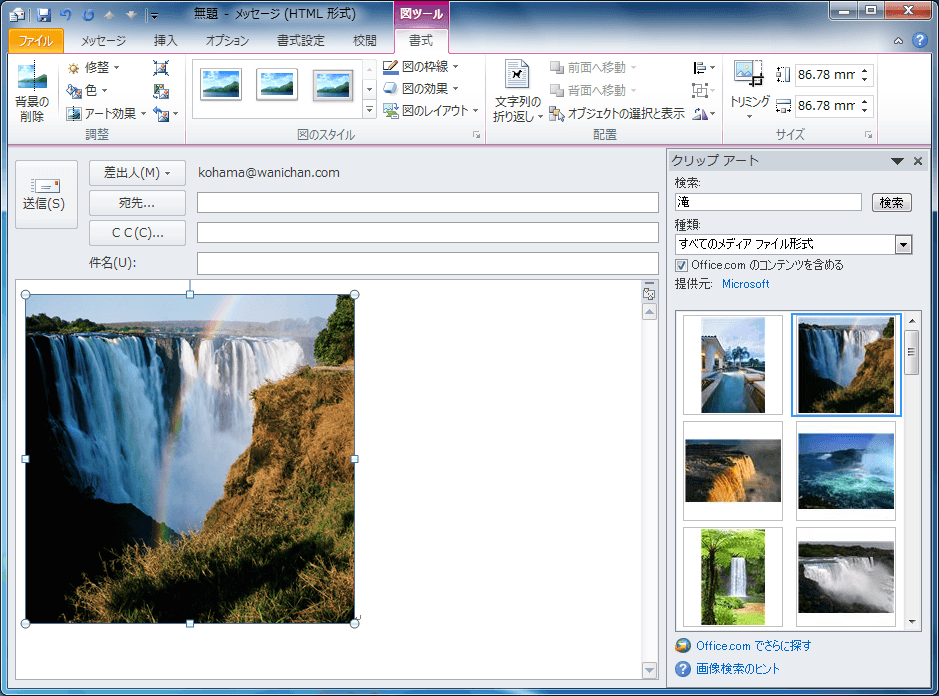The width and height of the screenshot is (939, 696).
Task: Switch to the 挿入 tab
Action: [165, 40]
